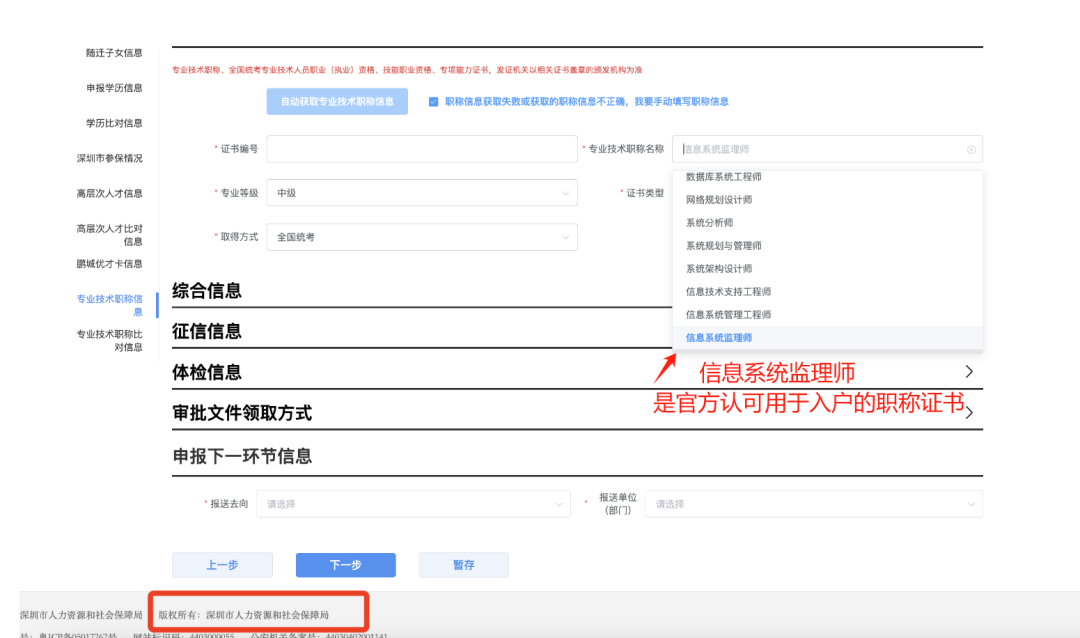This screenshot has height=638, width=1080.
Task: Pick 系统架构设计师 from the list
Action: pos(718,269)
